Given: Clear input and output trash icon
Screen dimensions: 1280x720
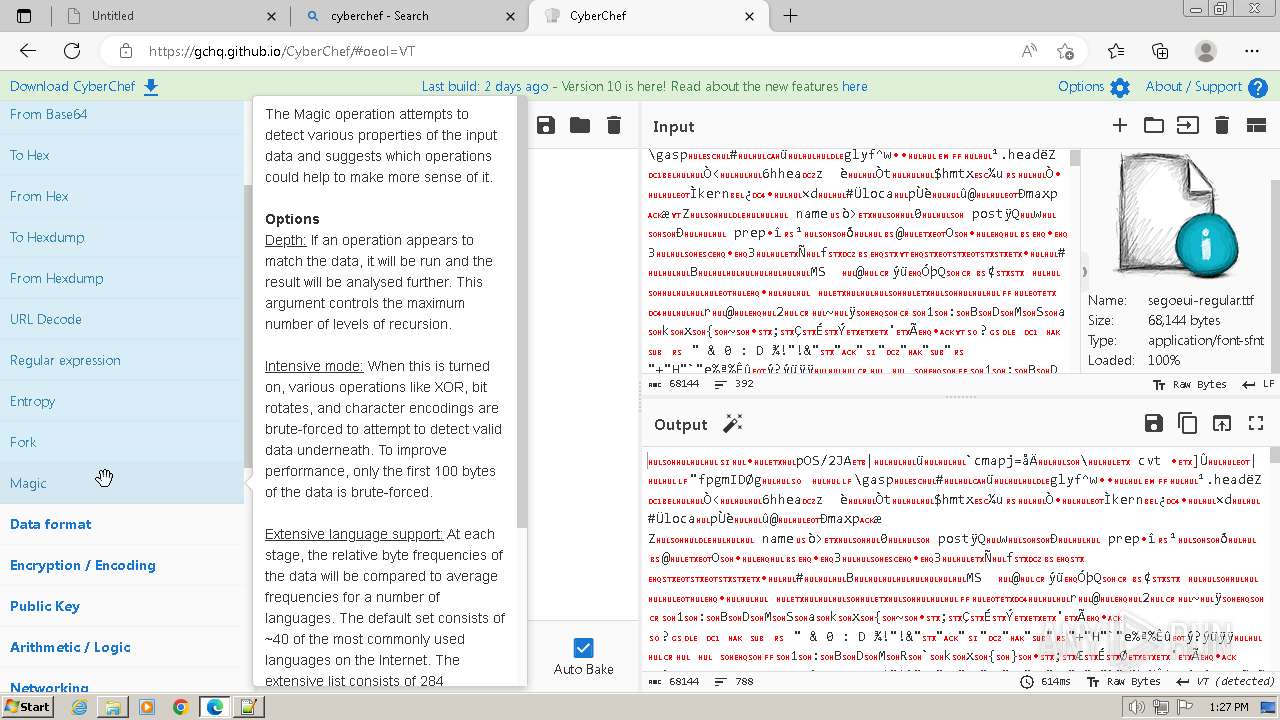Looking at the screenshot, I should [x=1221, y=125].
